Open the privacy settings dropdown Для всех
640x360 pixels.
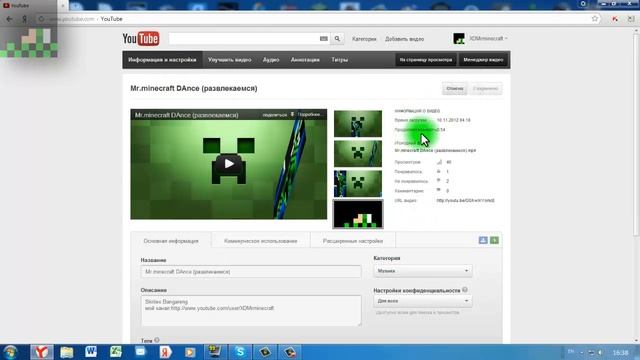click(x=423, y=301)
